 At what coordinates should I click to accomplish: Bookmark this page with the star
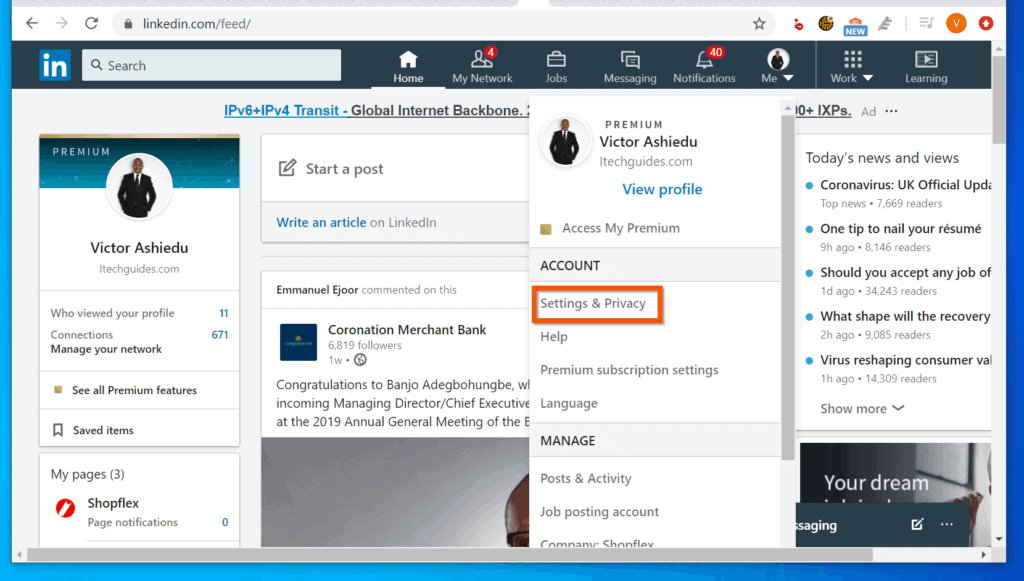point(759,24)
